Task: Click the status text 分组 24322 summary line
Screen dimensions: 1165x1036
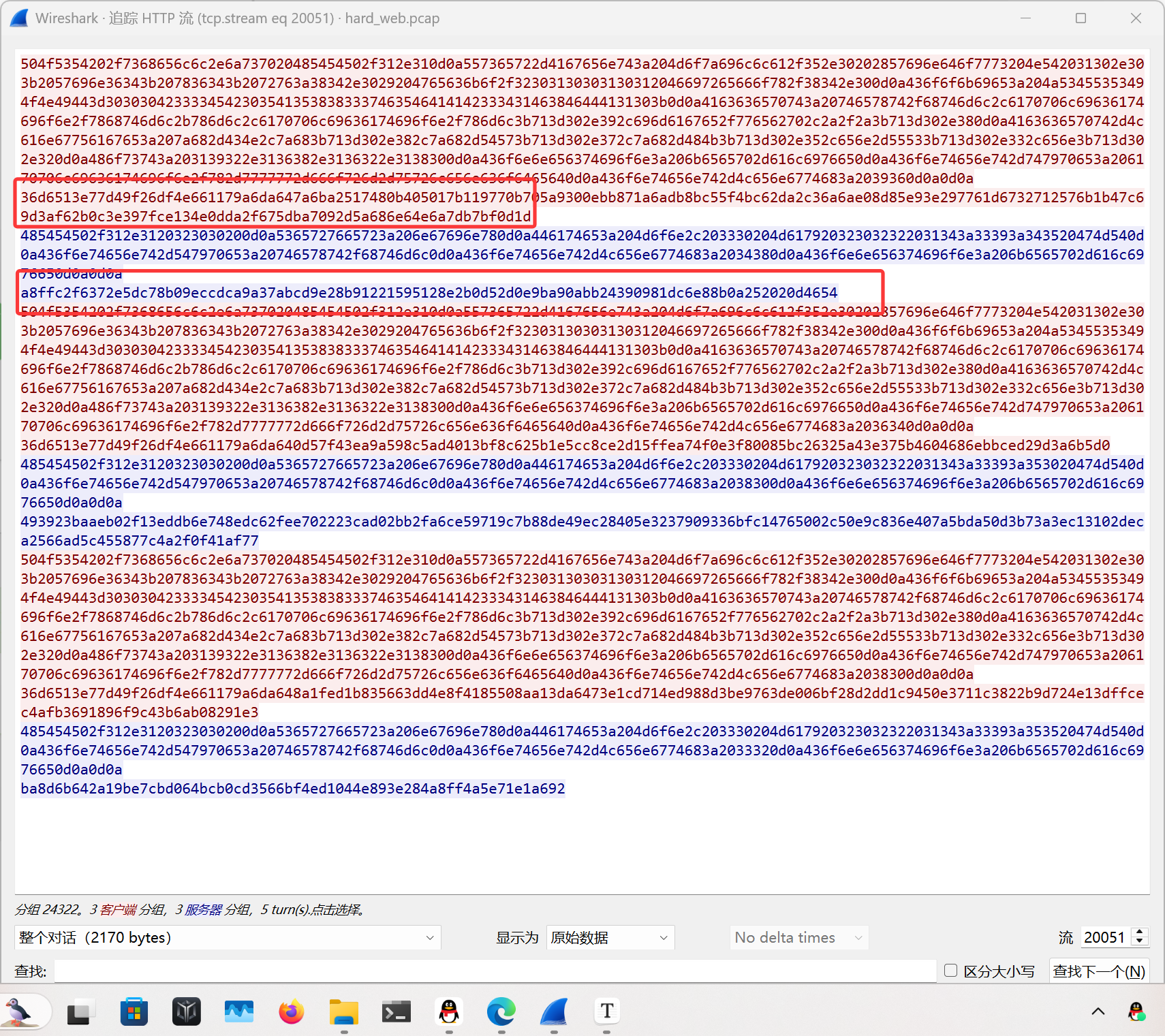Action: [x=191, y=909]
